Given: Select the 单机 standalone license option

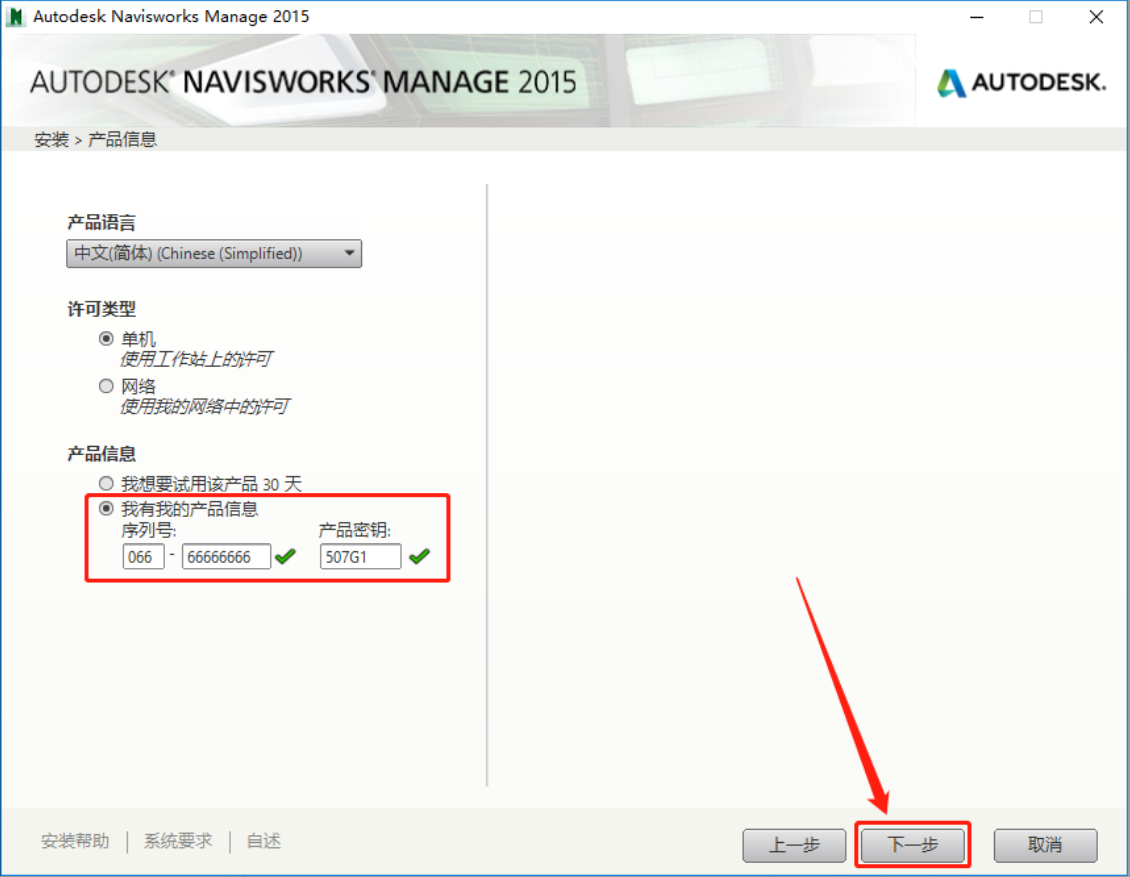Looking at the screenshot, I should (107, 339).
